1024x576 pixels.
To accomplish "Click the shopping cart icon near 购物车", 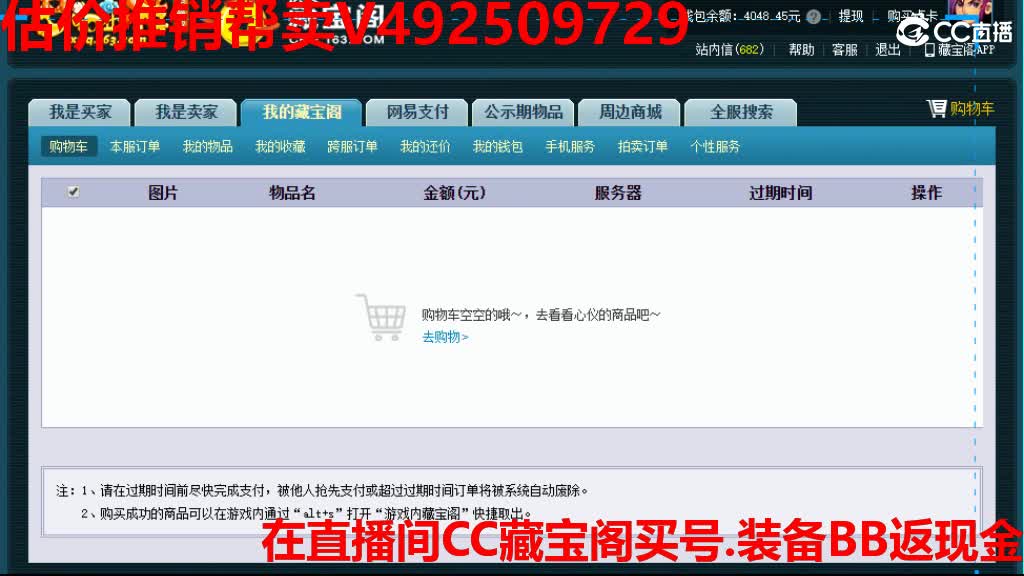I will [x=936, y=108].
